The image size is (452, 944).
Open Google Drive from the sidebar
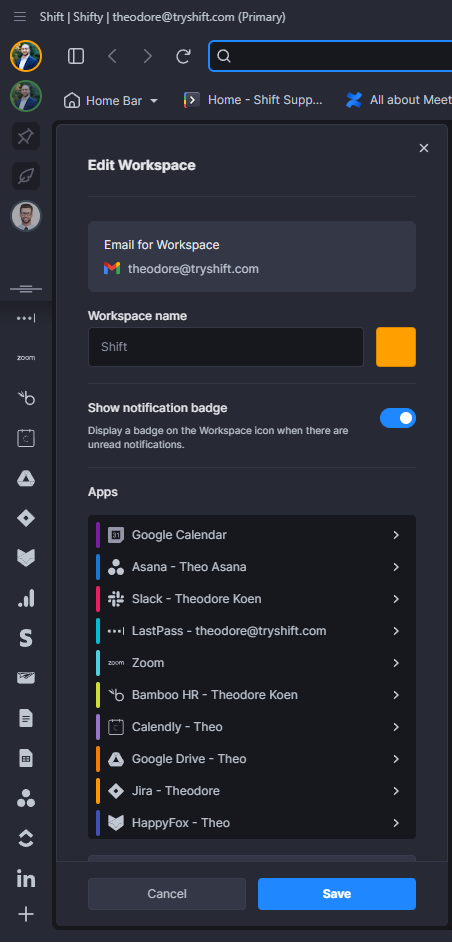pos(26,478)
